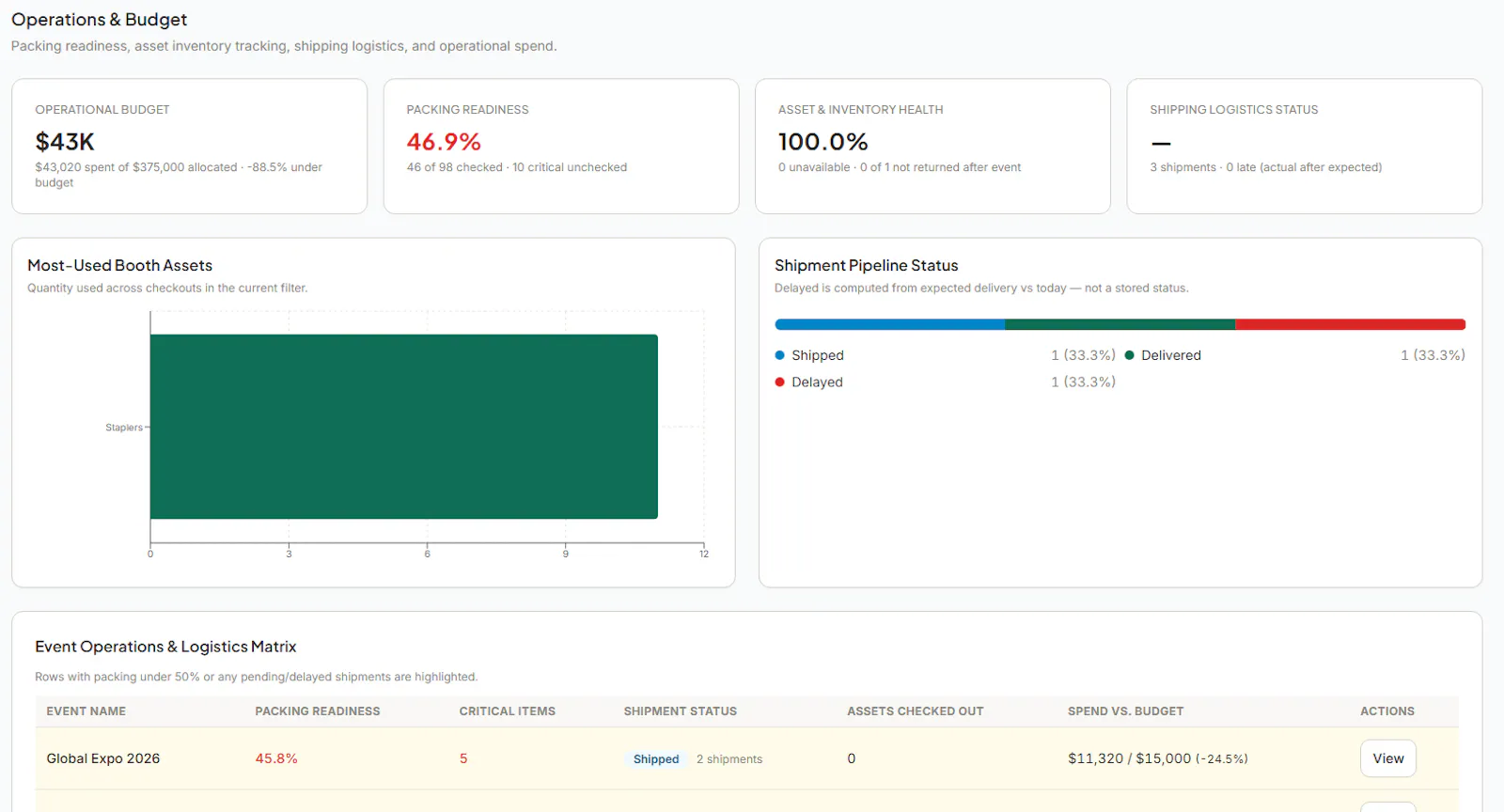
Task: Click the Shipped status badge in Global Expo row
Action: (656, 759)
